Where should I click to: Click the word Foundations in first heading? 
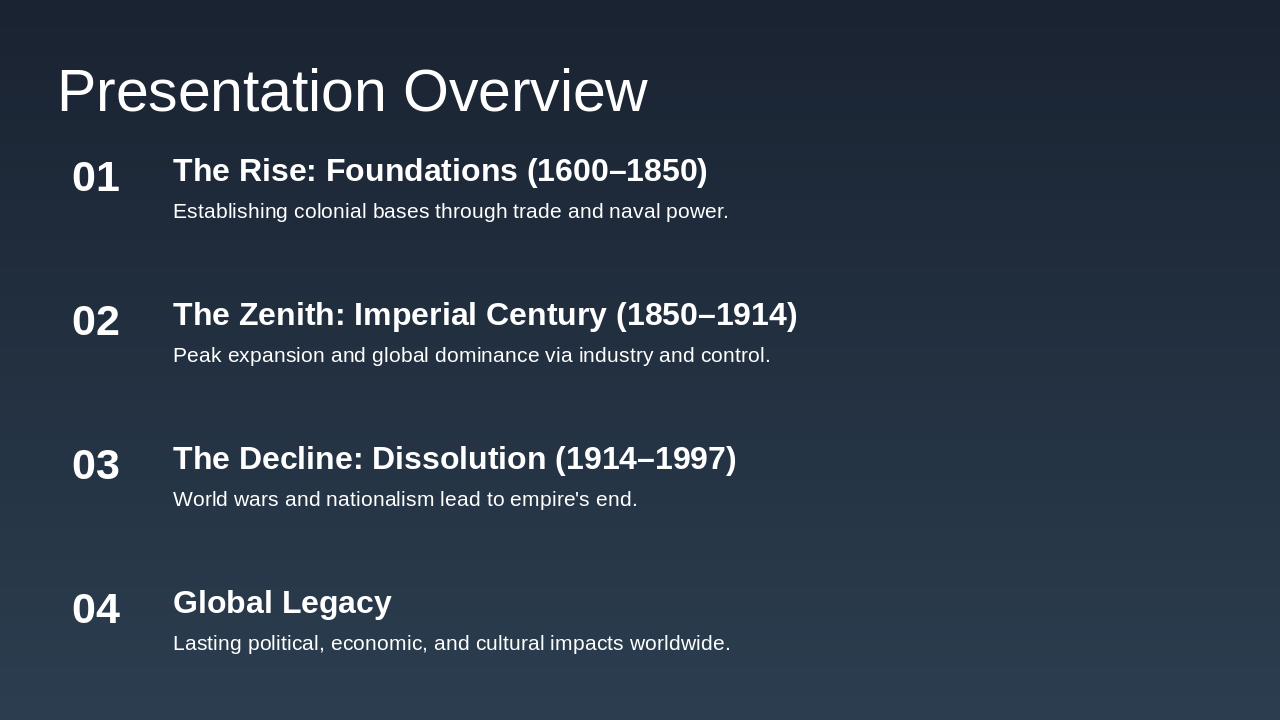[421, 171]
